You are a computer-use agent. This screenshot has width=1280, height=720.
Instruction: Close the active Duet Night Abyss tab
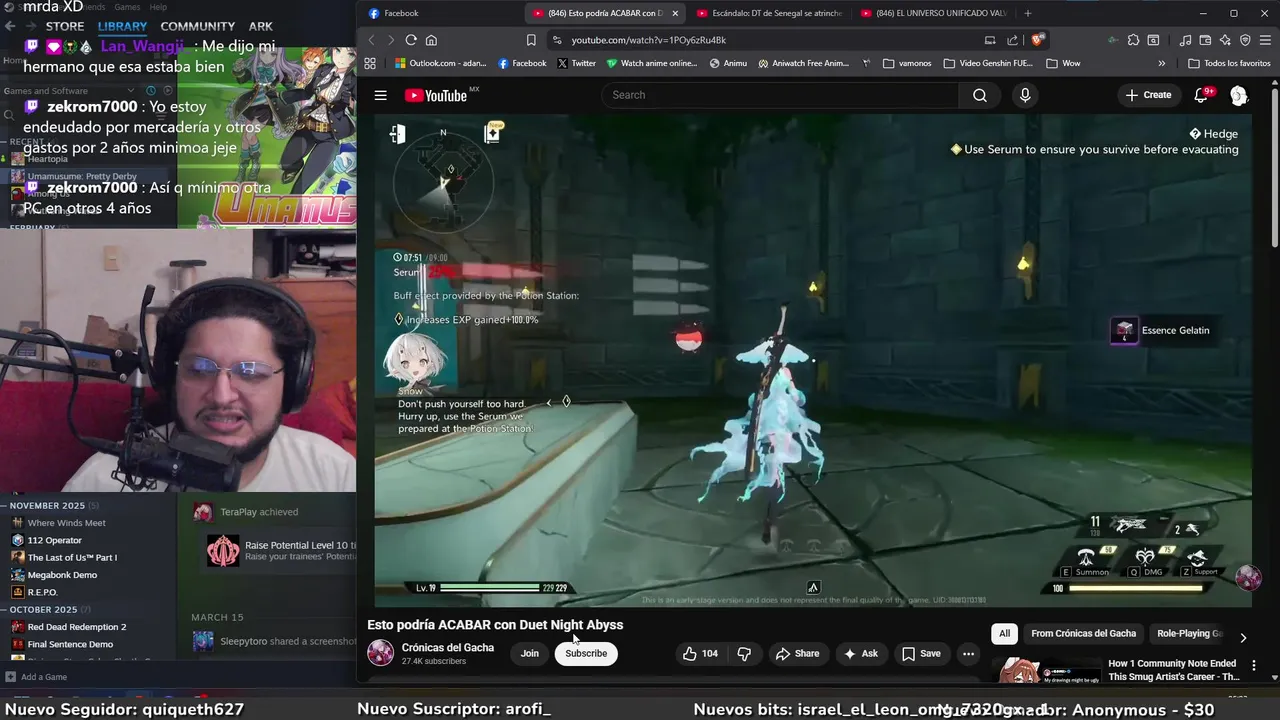[x=675, y=13]
